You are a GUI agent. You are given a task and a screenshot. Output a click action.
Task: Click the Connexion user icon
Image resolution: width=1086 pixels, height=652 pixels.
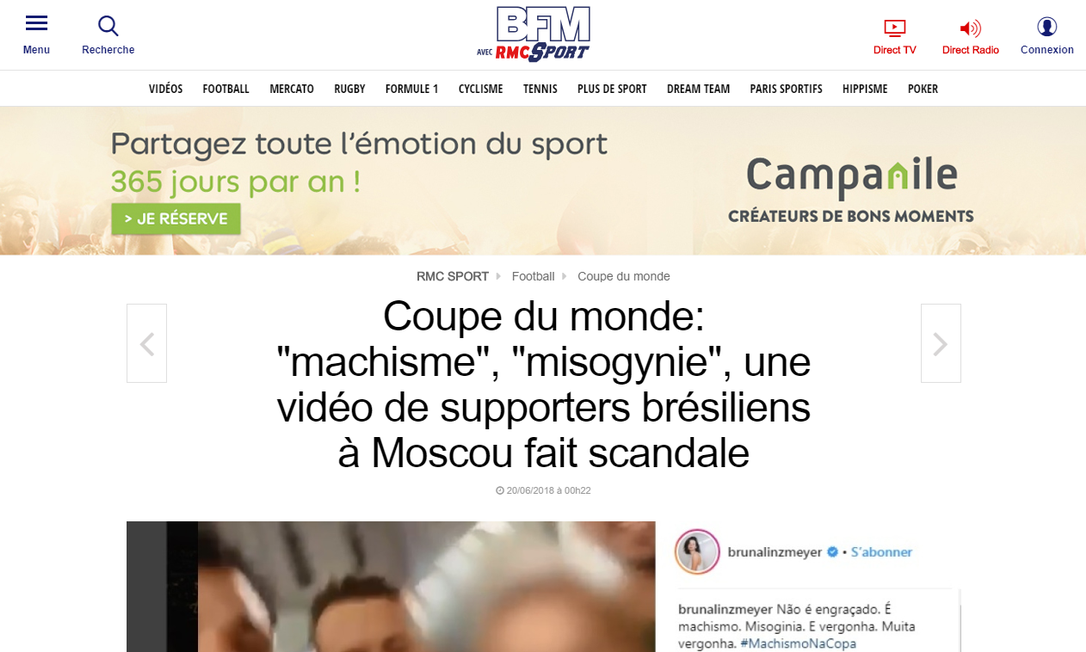click(1047, 26)
